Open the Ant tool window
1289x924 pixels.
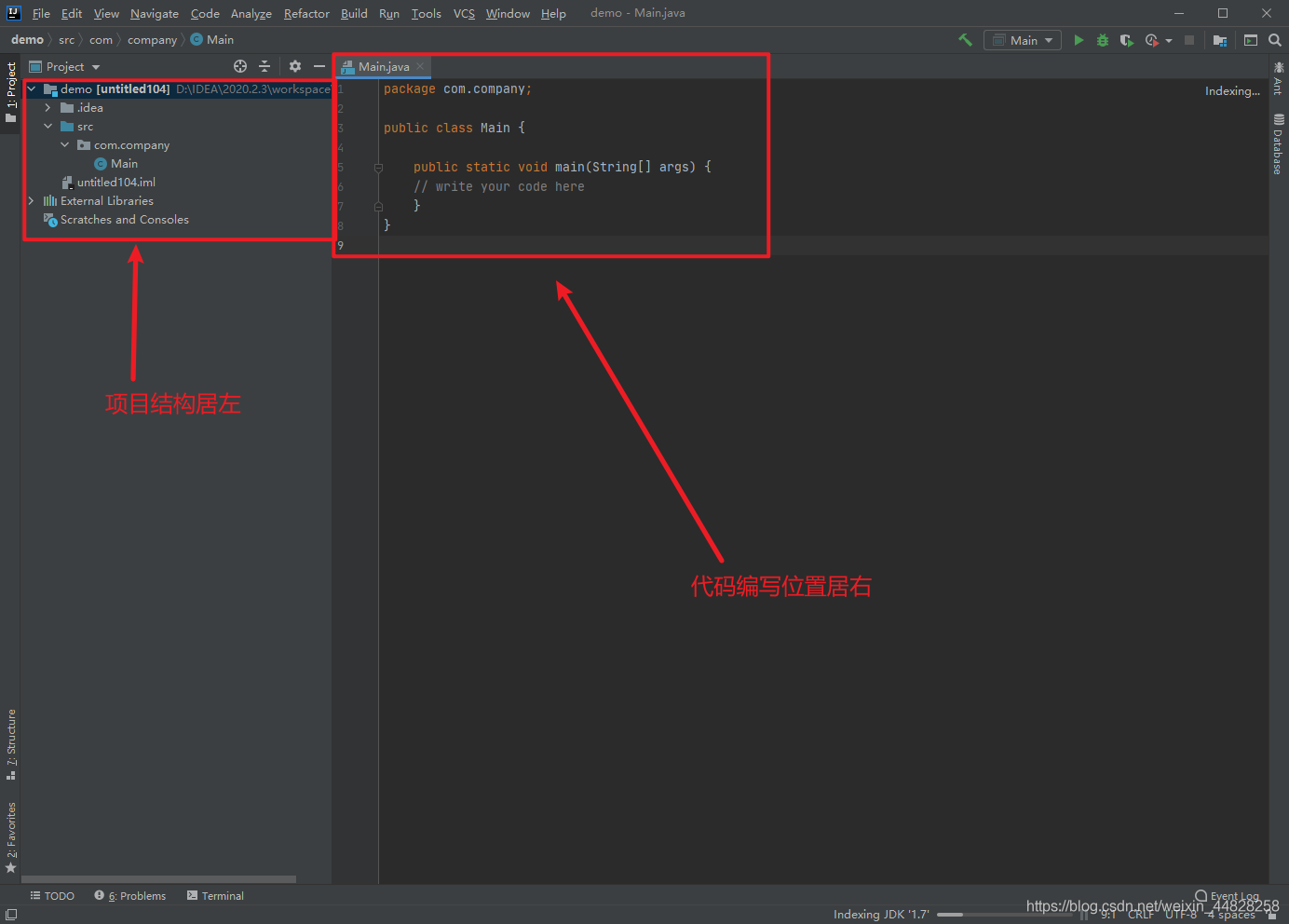(1279, 79)
